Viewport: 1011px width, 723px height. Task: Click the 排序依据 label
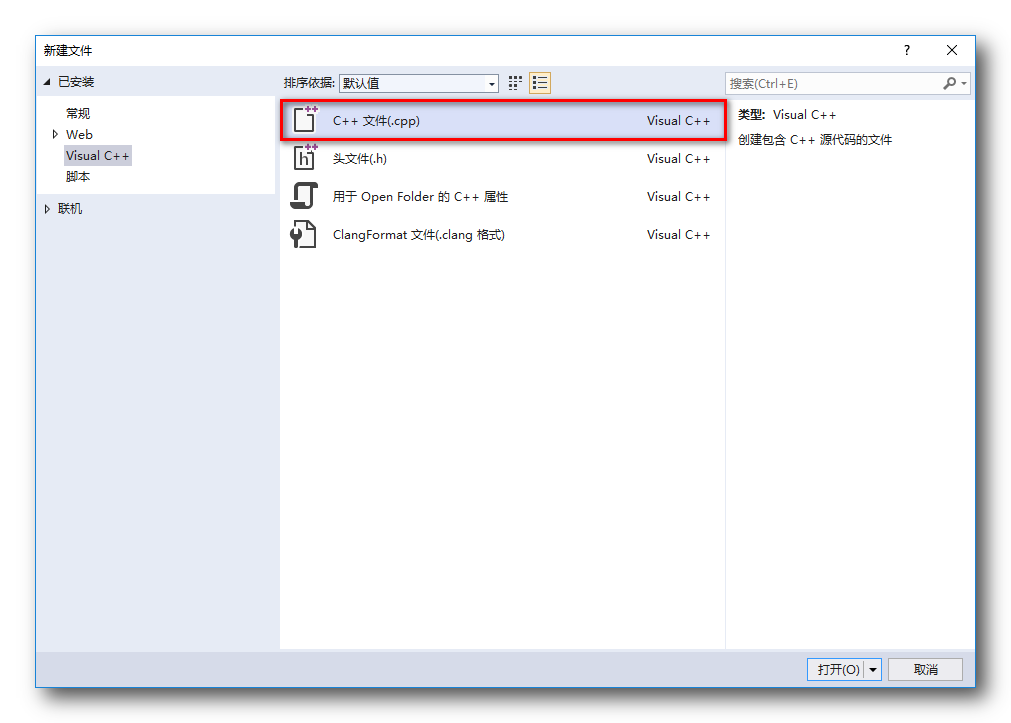309,83
